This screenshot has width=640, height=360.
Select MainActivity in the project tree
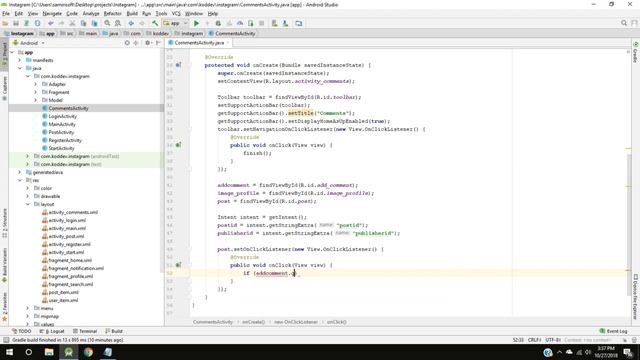pyautogui.click(x=62, y=124)
